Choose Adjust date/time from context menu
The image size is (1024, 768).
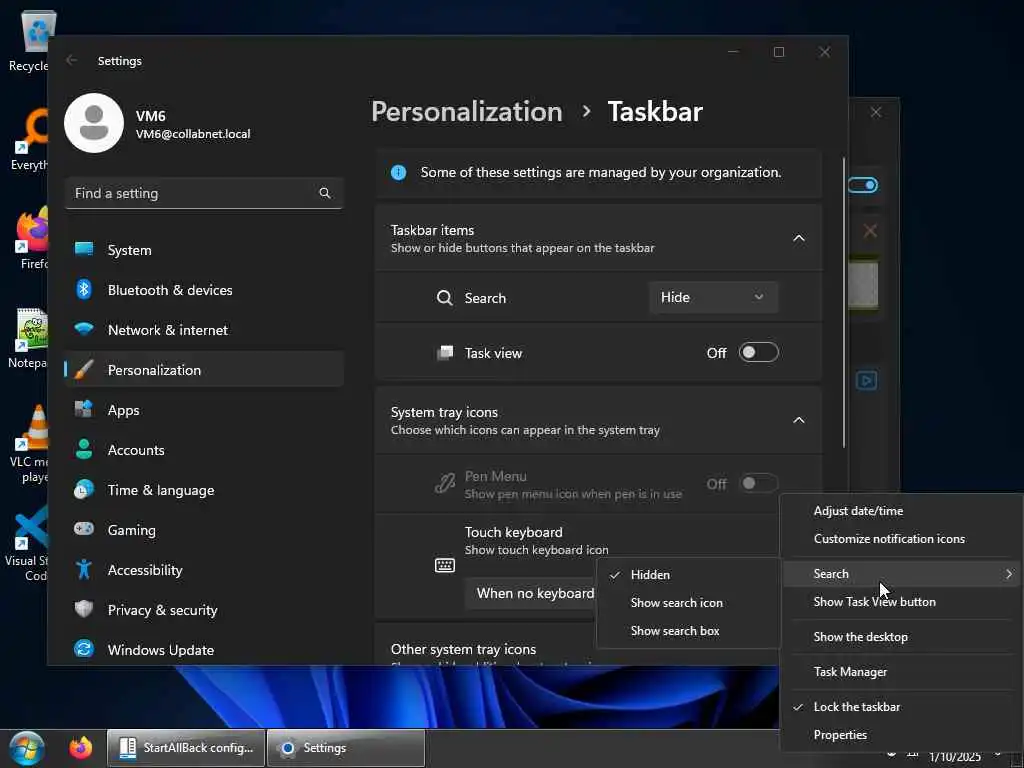[x=901, y=511]
